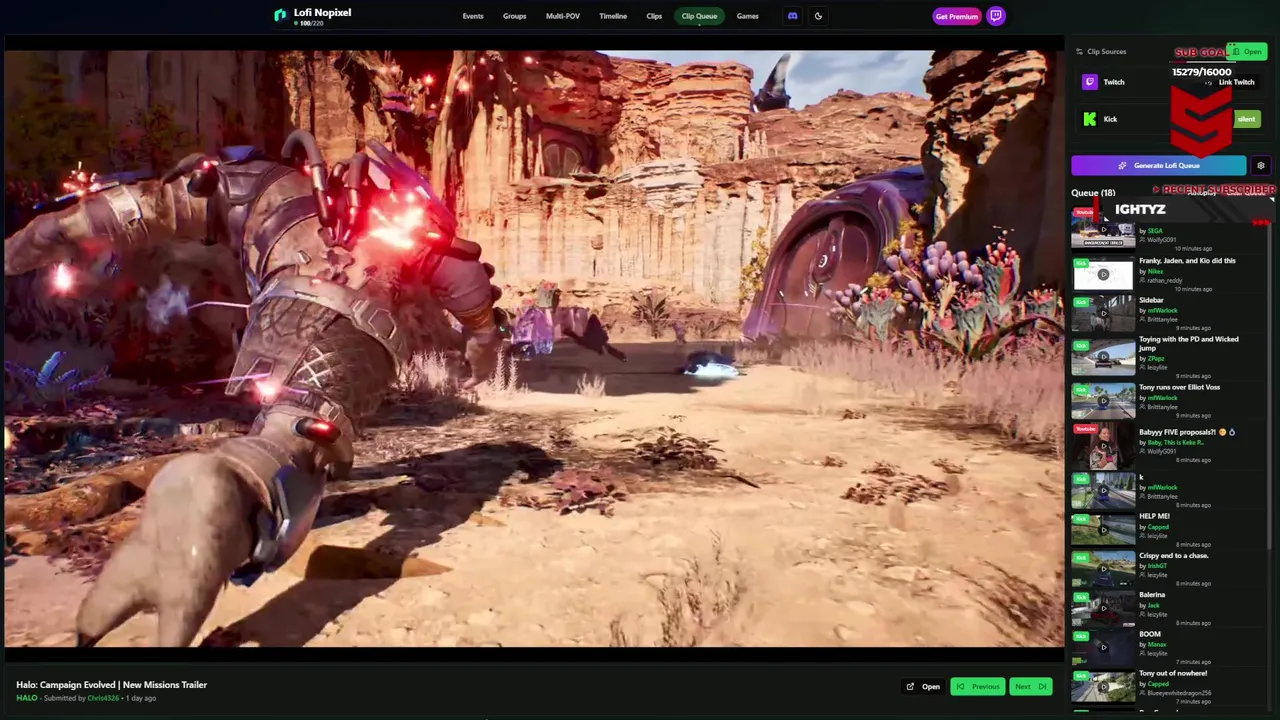Click 'Tony runs over Elliot Voss' title
Viewport: 1280px width, 720px height.
pos(1180,388)
